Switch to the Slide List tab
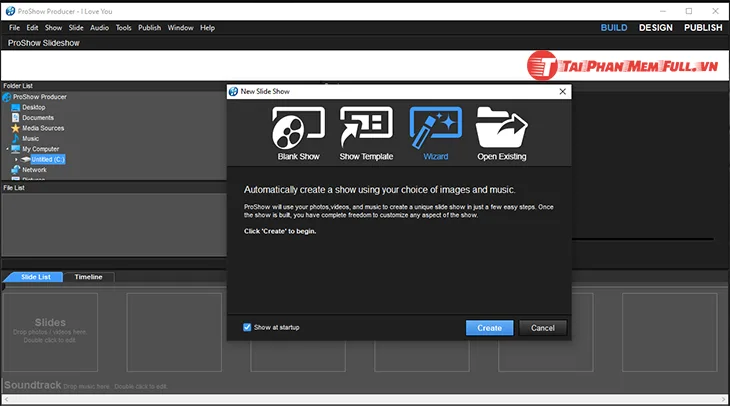The height and width of the screenshot is (406, 730). [34, 277]
